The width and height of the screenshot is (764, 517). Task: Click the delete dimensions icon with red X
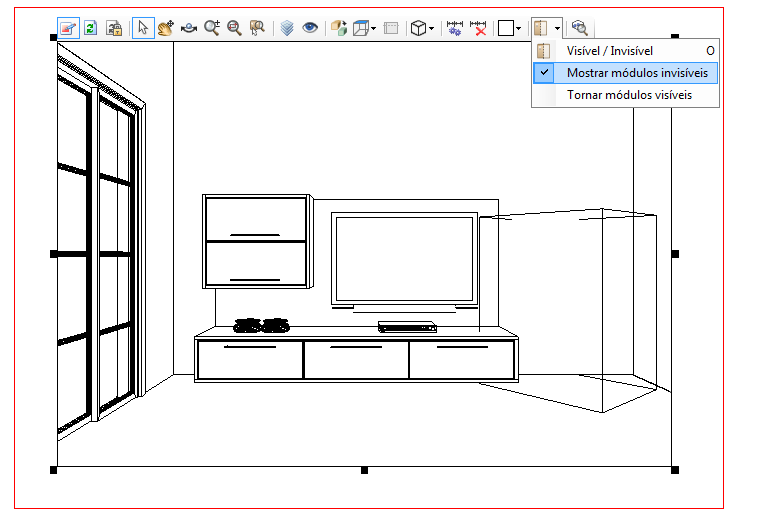pos(478,28)
